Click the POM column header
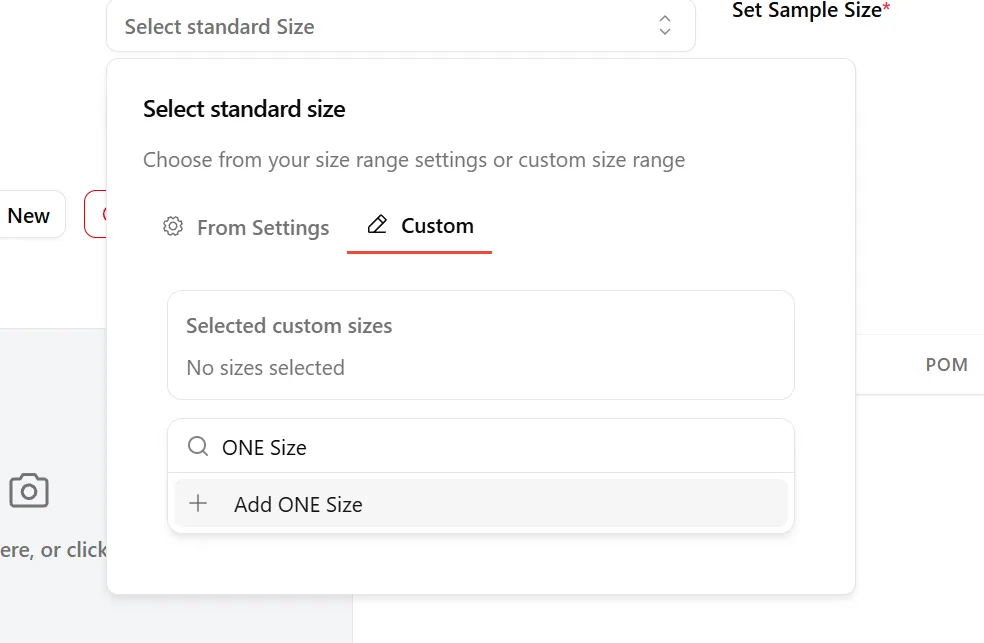 (946, 365)
